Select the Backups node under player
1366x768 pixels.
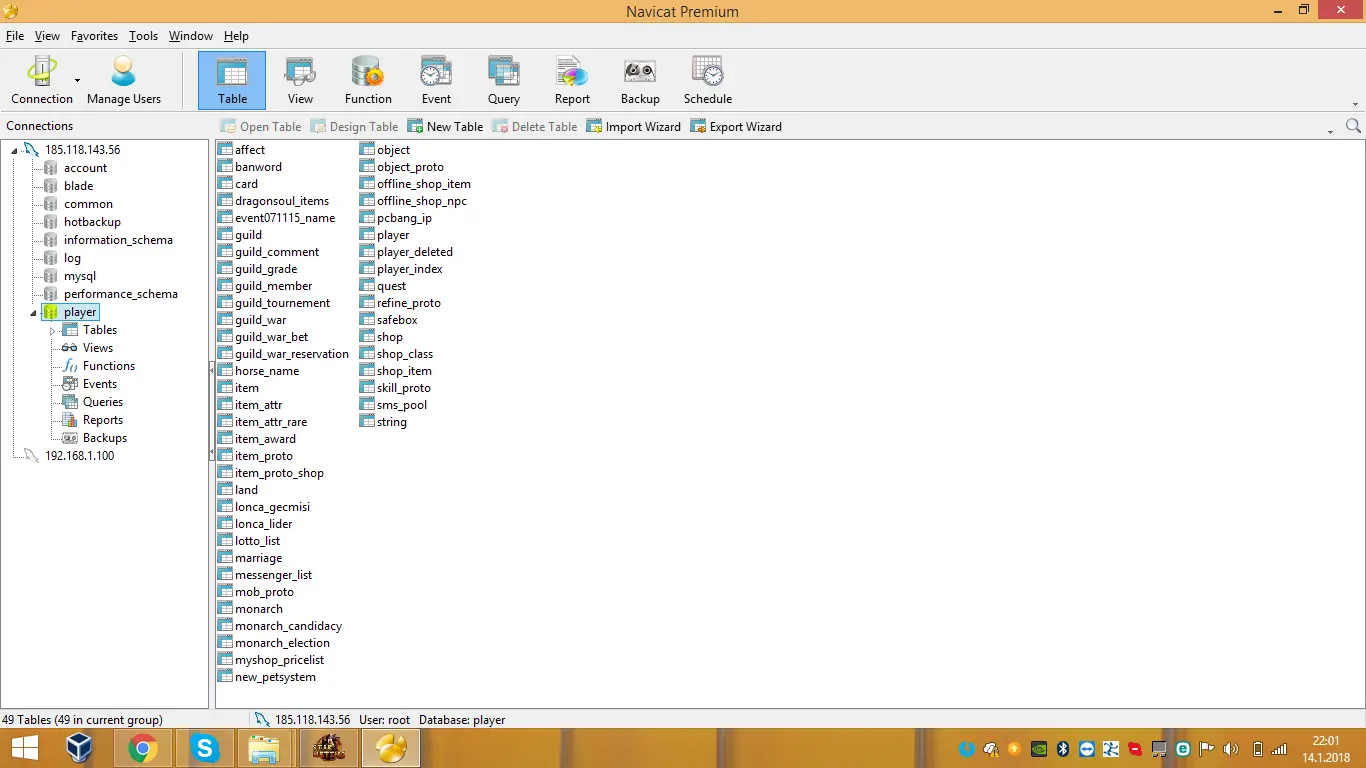[104, 438]
